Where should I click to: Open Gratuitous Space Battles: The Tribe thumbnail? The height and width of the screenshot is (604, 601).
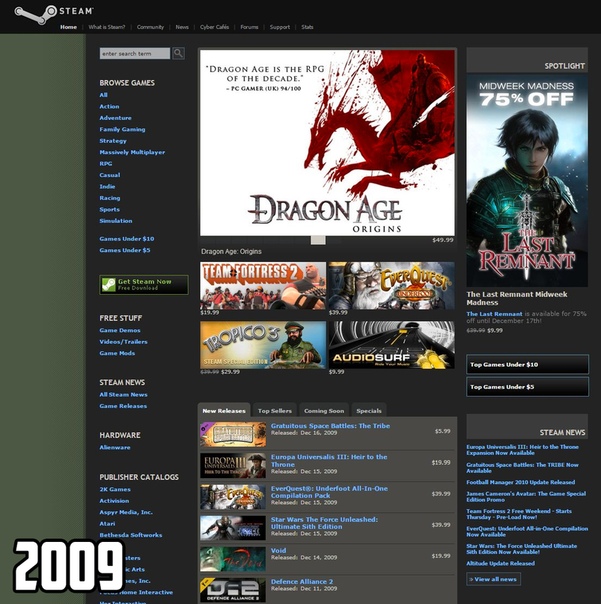click(233, 434)
